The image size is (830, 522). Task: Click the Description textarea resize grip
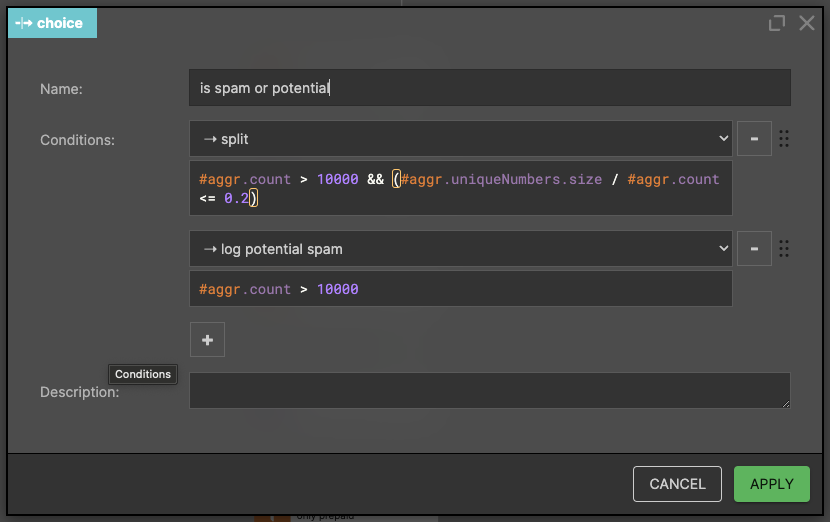(x=786, y=404)
